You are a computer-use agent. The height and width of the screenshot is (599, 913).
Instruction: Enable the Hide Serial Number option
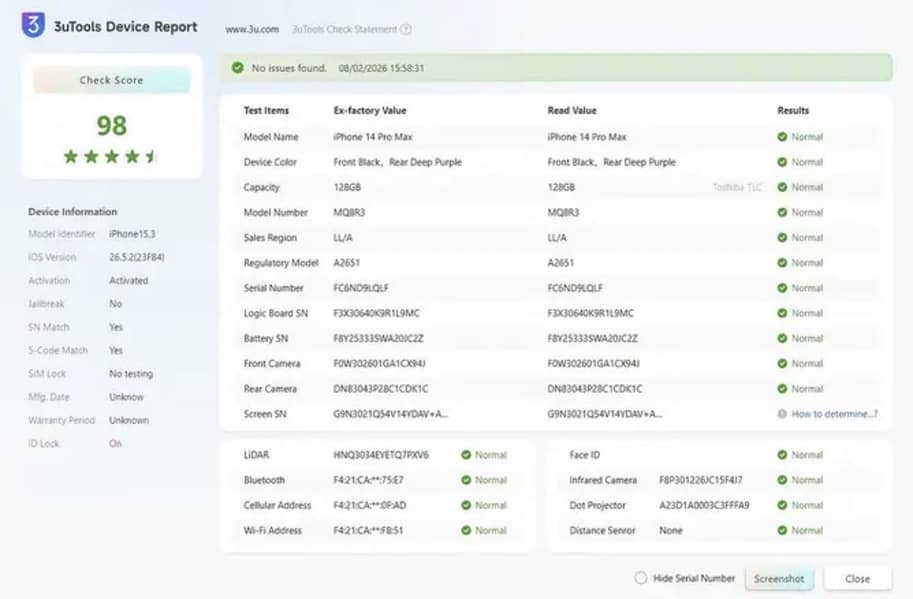(640, 578)
